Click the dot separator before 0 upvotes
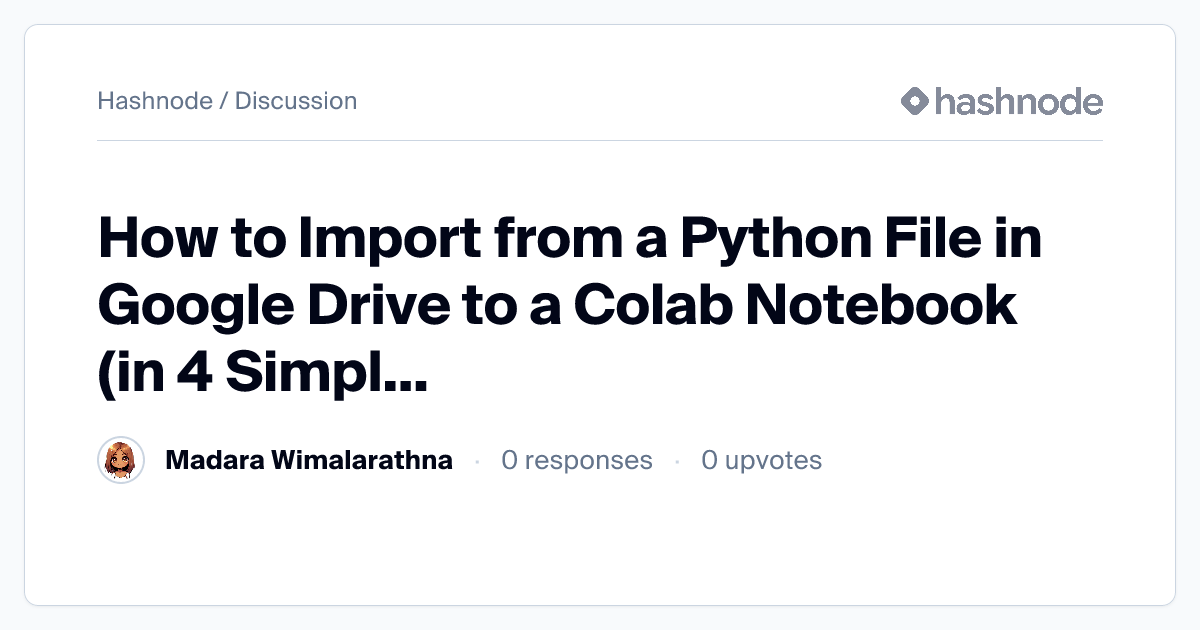 [677, 461]
